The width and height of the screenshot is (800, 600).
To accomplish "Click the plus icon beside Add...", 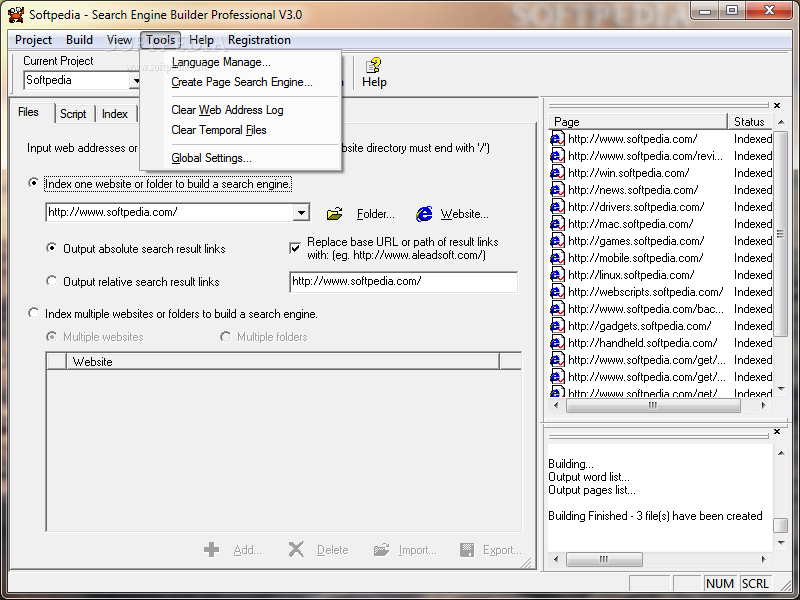I will tap(211, 549).
